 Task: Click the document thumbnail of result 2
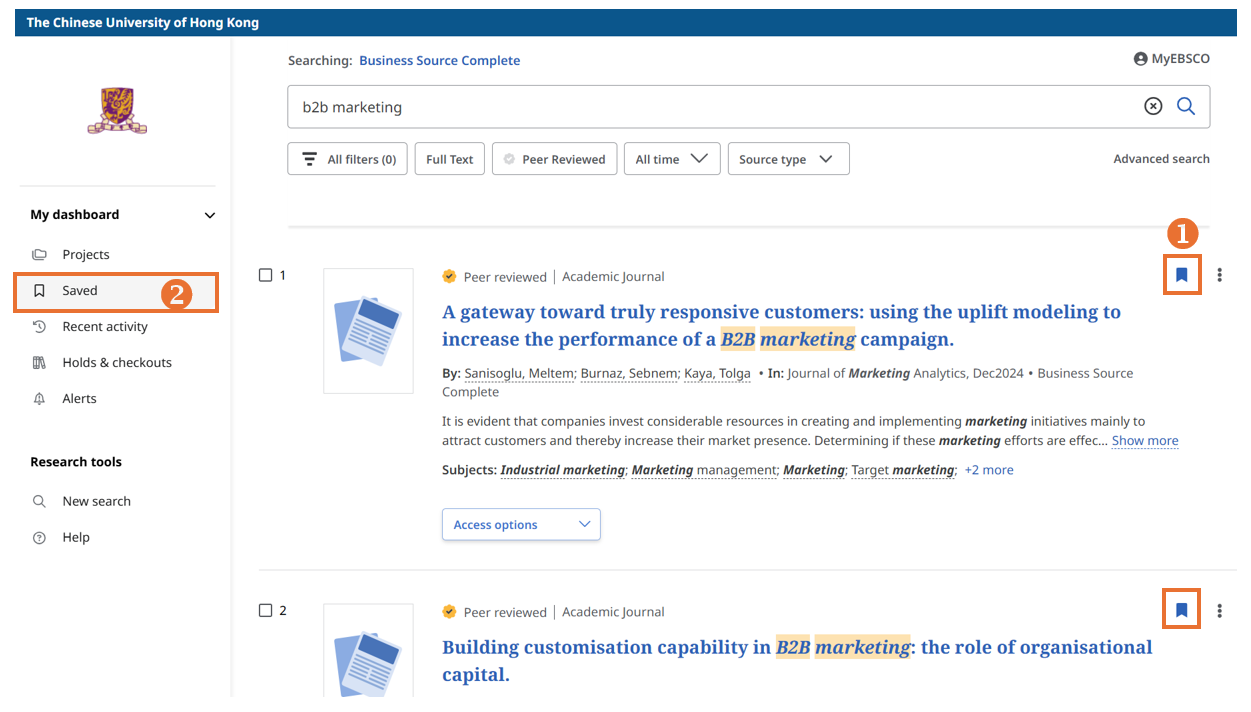click(x=368, y=650)
